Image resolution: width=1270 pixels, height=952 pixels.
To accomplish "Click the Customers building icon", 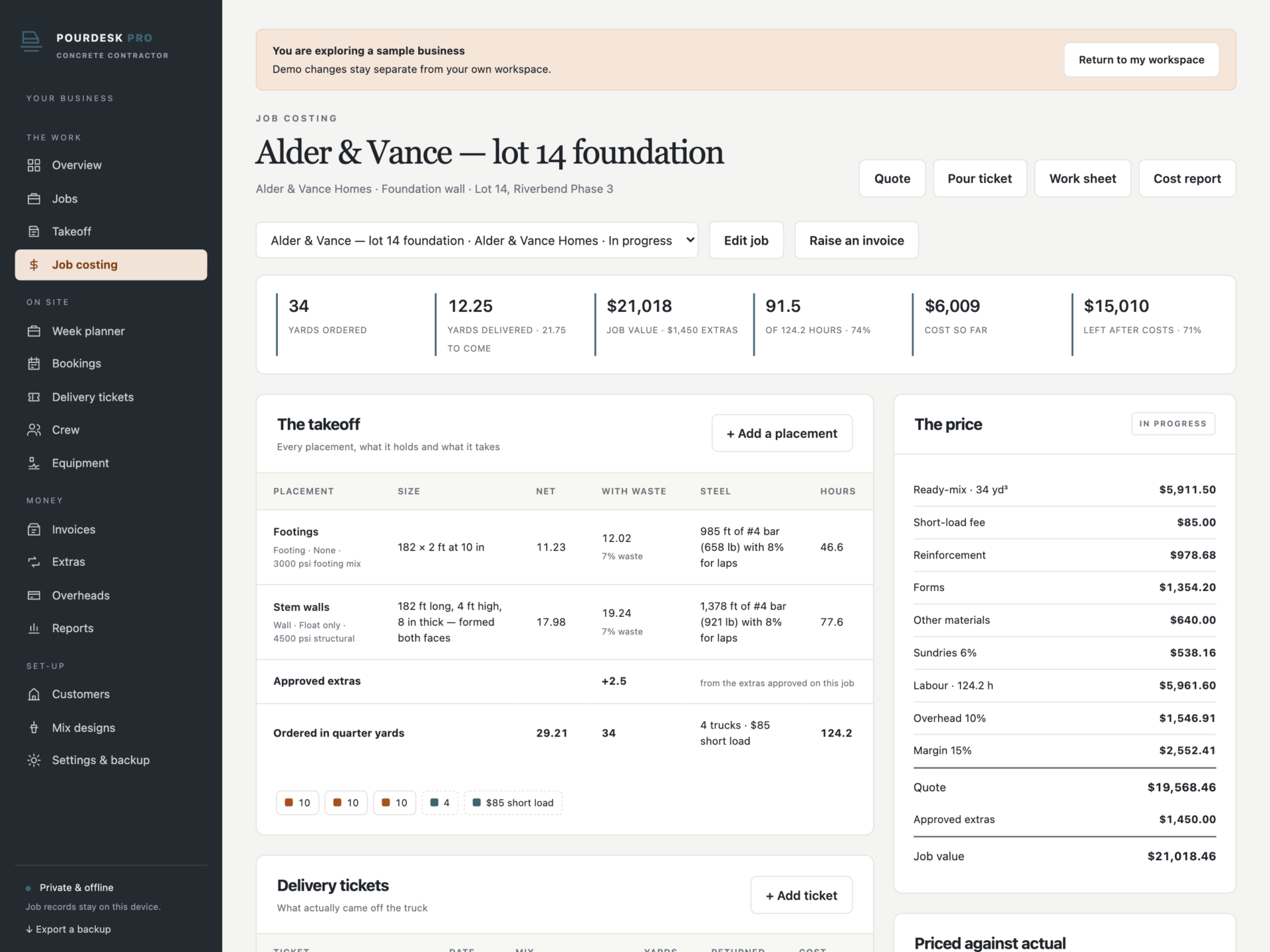I will click(x=34, y=694).
